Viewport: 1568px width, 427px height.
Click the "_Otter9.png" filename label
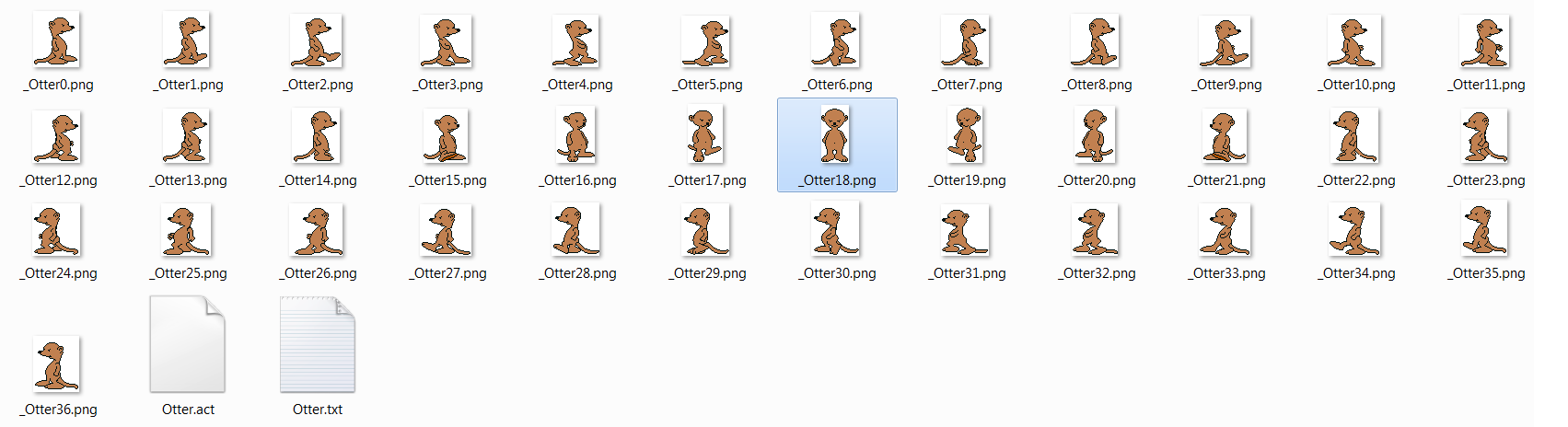click(x=1226, y=85)
